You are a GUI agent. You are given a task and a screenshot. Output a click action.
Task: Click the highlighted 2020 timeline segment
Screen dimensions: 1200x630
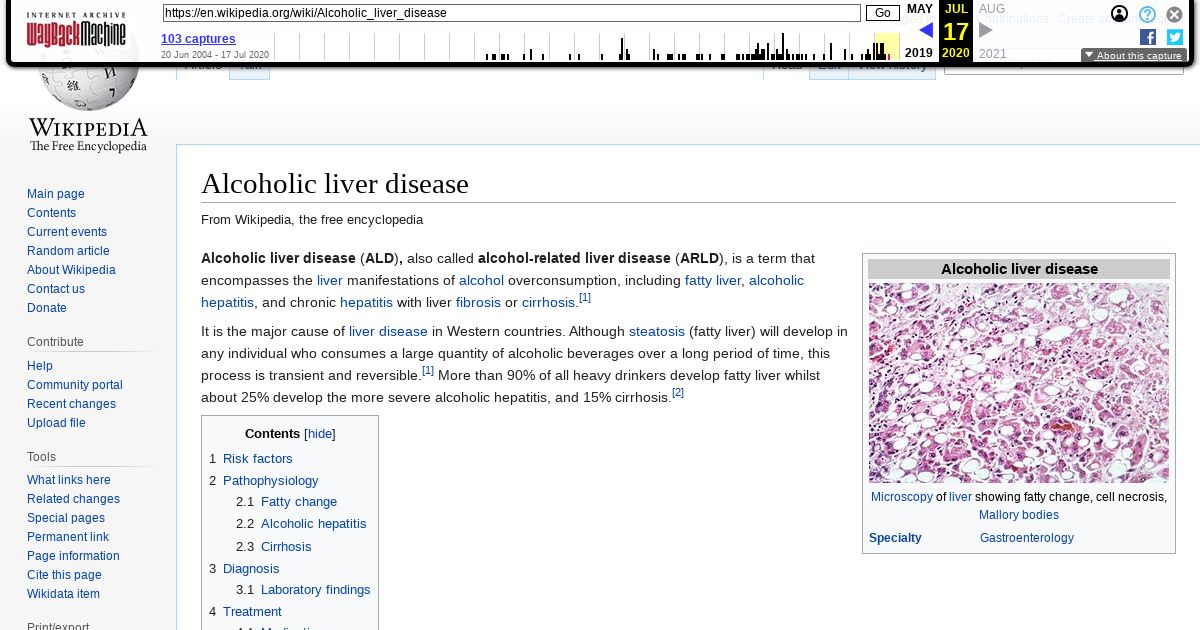point(886,46)
